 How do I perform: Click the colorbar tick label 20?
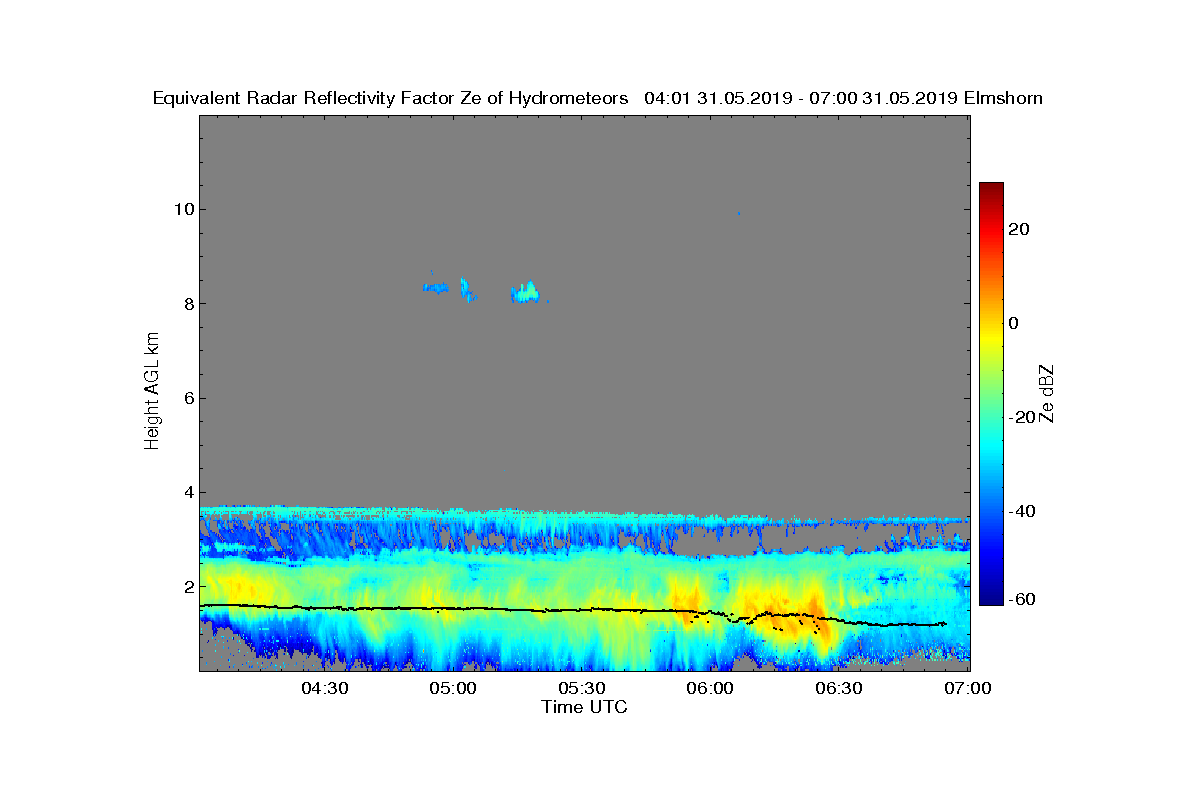(x=1020, y=229)
